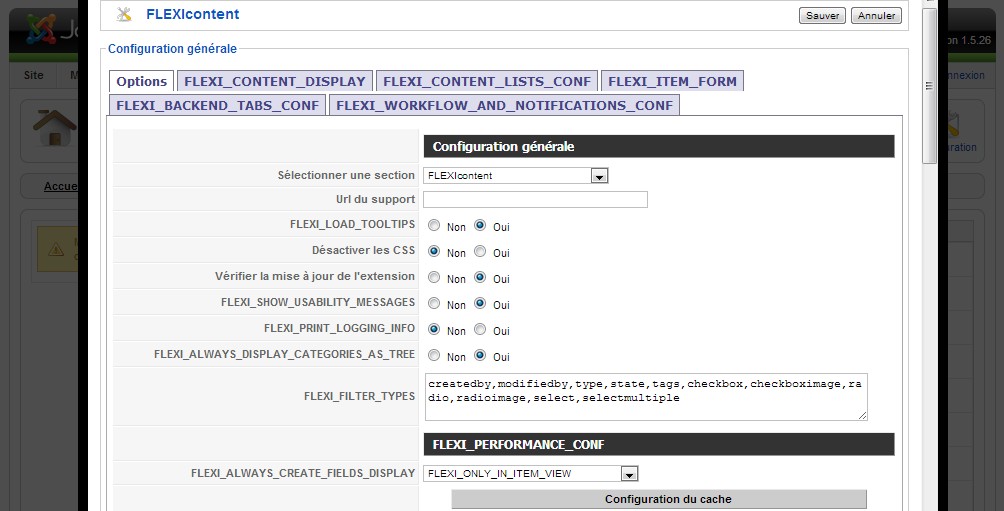This screenshot has width=1004, height=511.
Task: Click the Site menu in background Joomla window
Action: tap(33, 75)
